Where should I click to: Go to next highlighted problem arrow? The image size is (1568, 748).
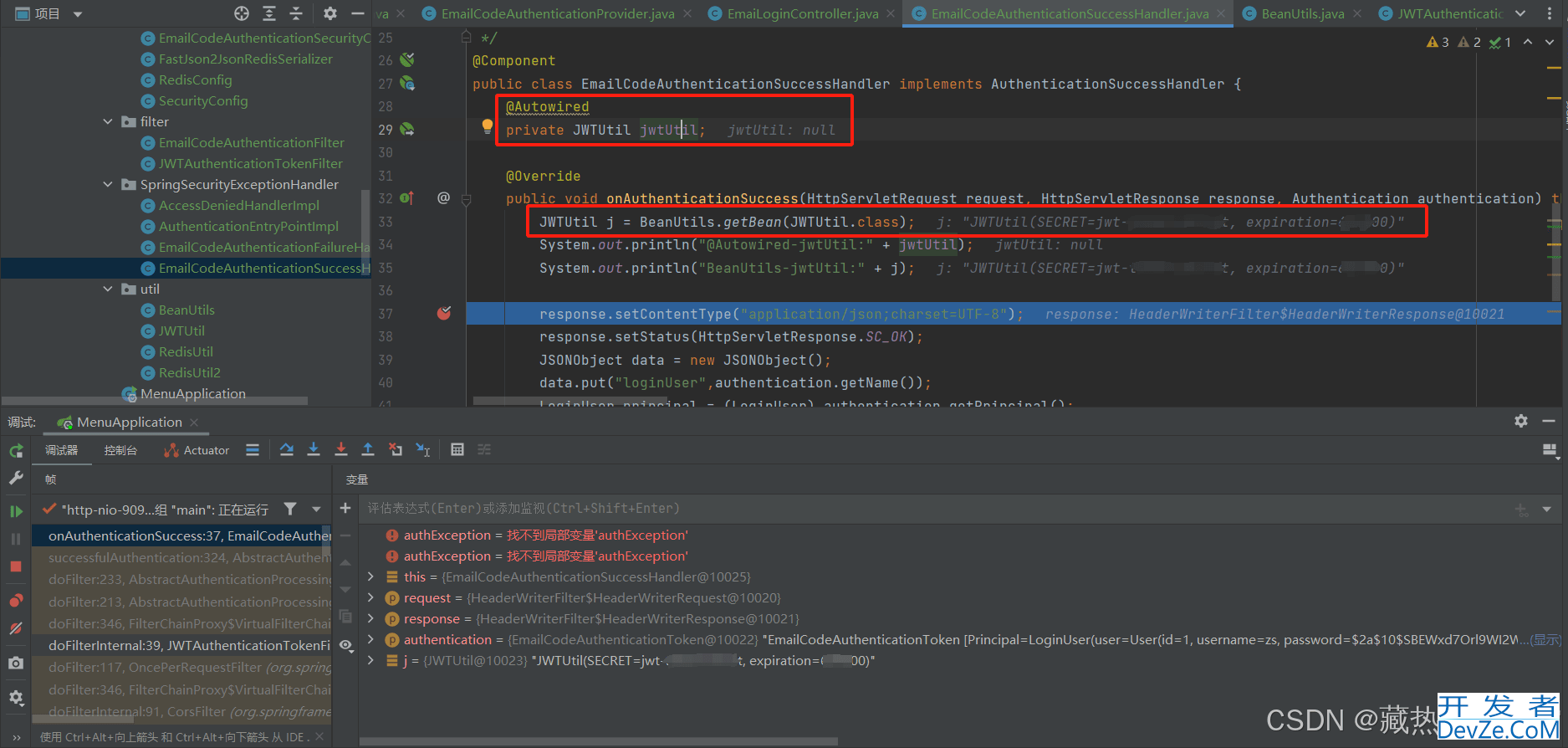coord(1550,42)
